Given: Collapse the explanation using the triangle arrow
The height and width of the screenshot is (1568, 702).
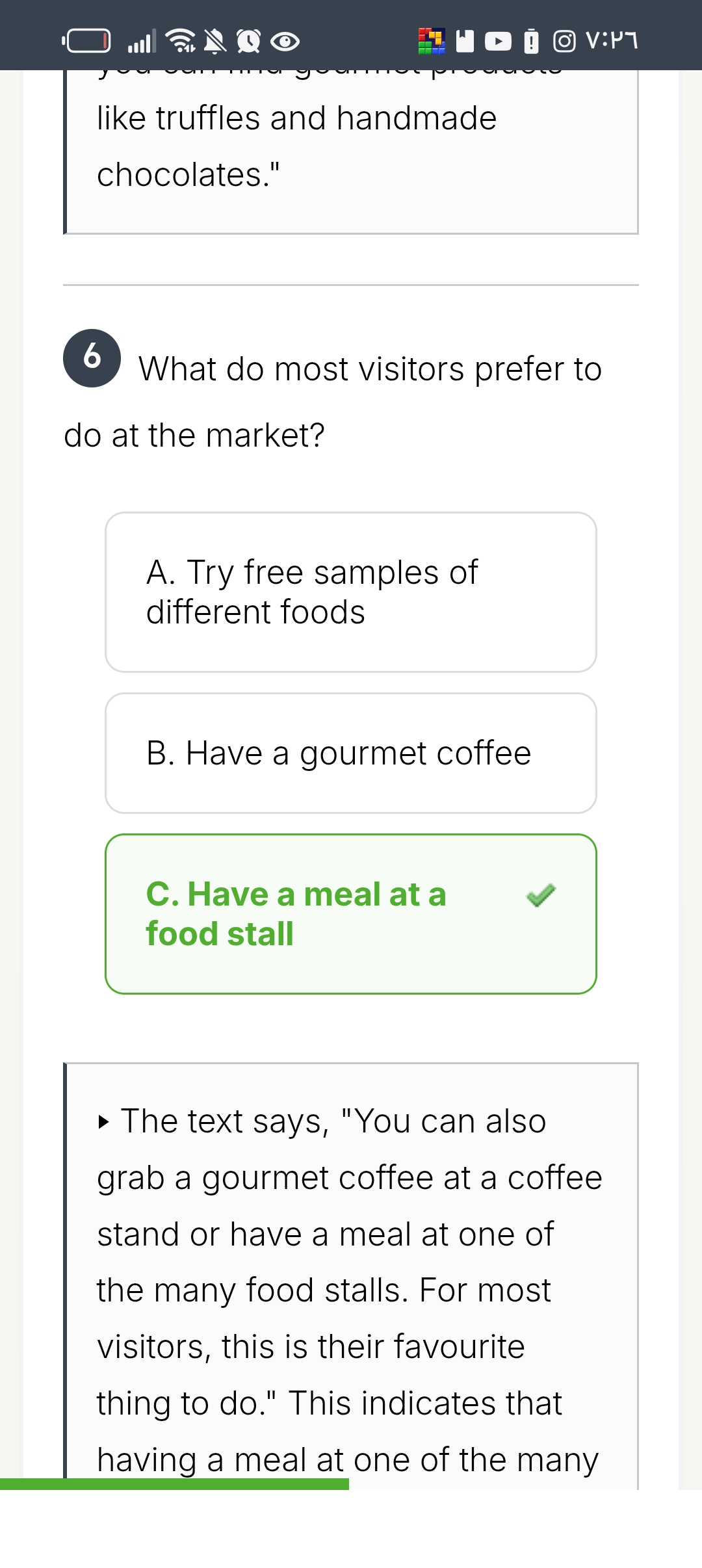Looking at the screenshot, I should pos(103,1122).
